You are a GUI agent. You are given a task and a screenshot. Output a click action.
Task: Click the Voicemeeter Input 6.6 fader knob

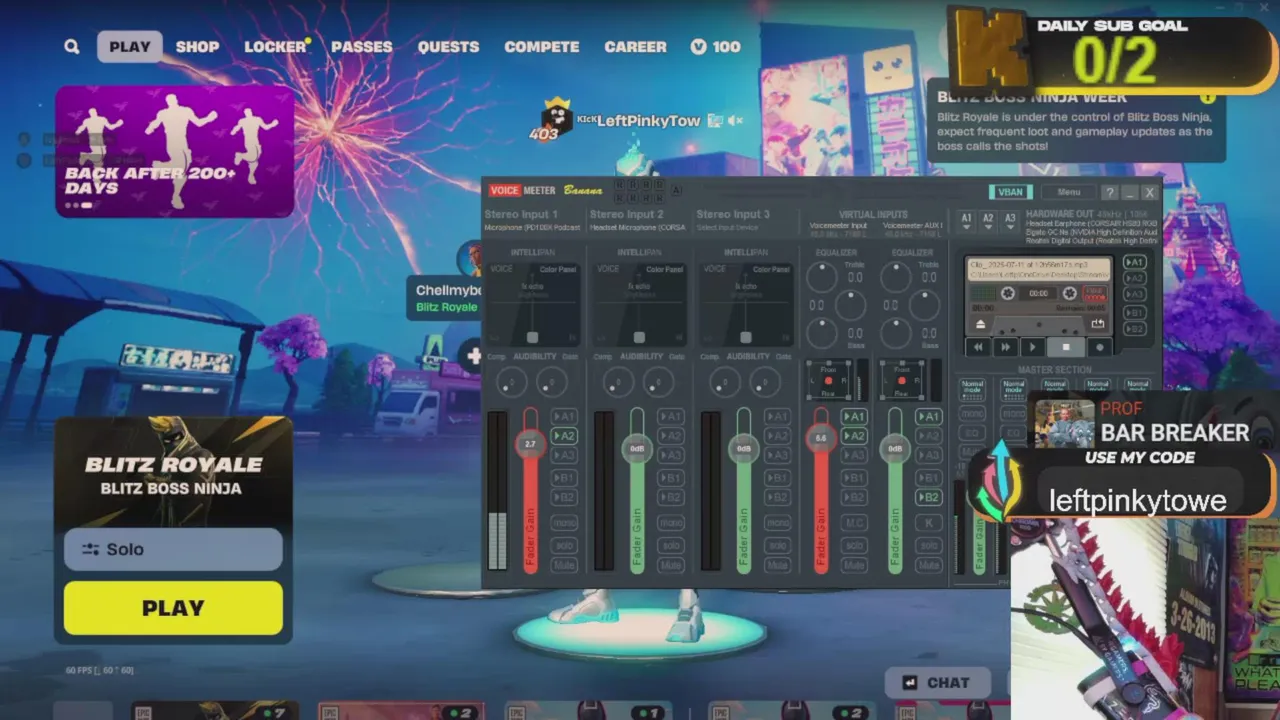tap(821, 438)
